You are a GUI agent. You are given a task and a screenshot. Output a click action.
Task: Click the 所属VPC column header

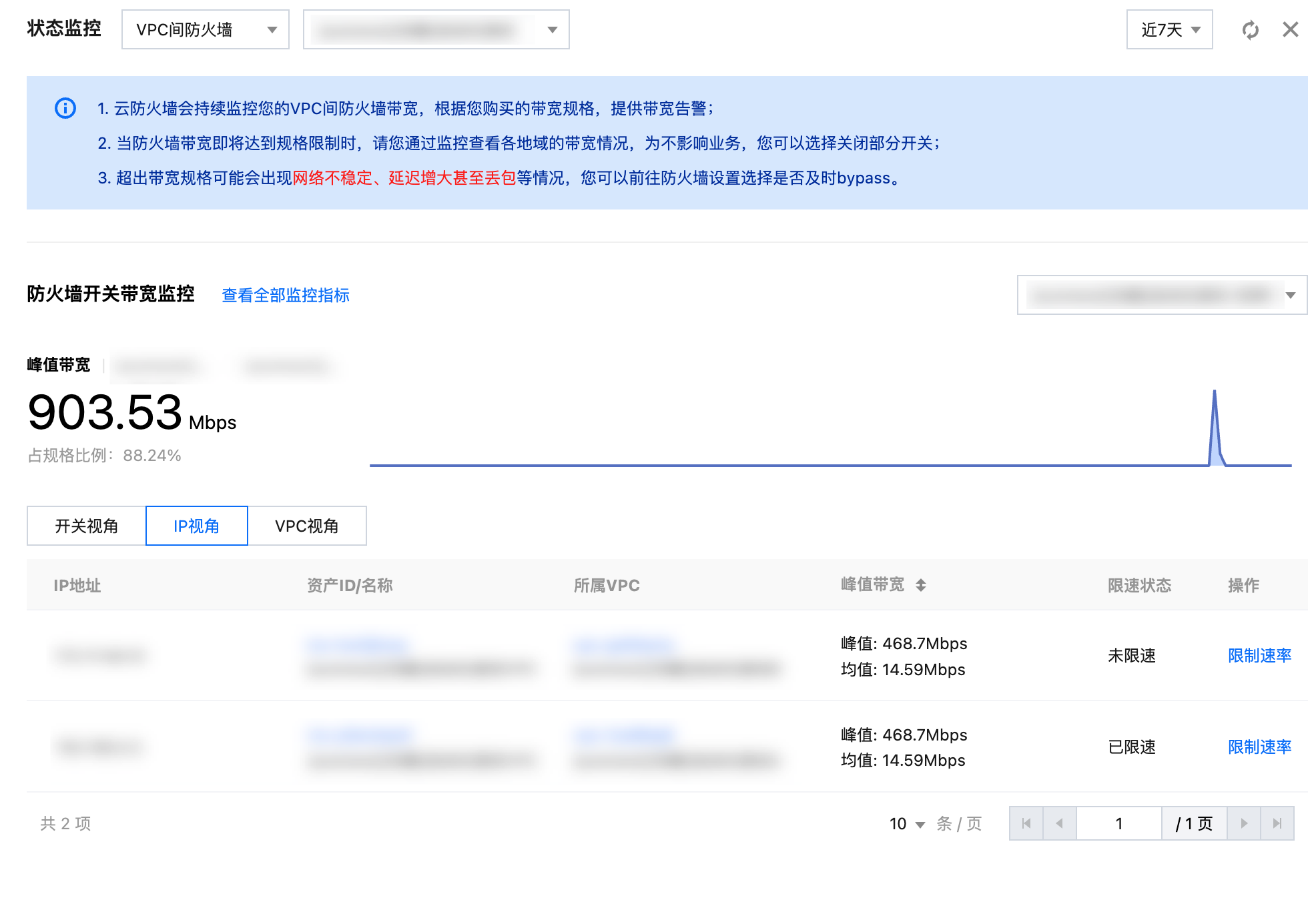pyautogui.click(x=607, y=585)
